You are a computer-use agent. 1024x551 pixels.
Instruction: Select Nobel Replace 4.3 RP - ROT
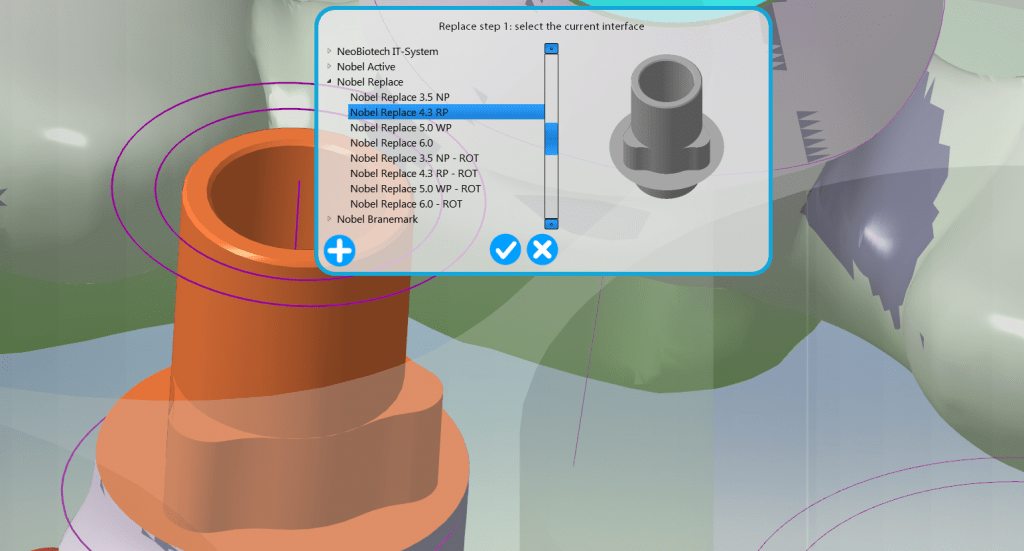coord(413,173)
